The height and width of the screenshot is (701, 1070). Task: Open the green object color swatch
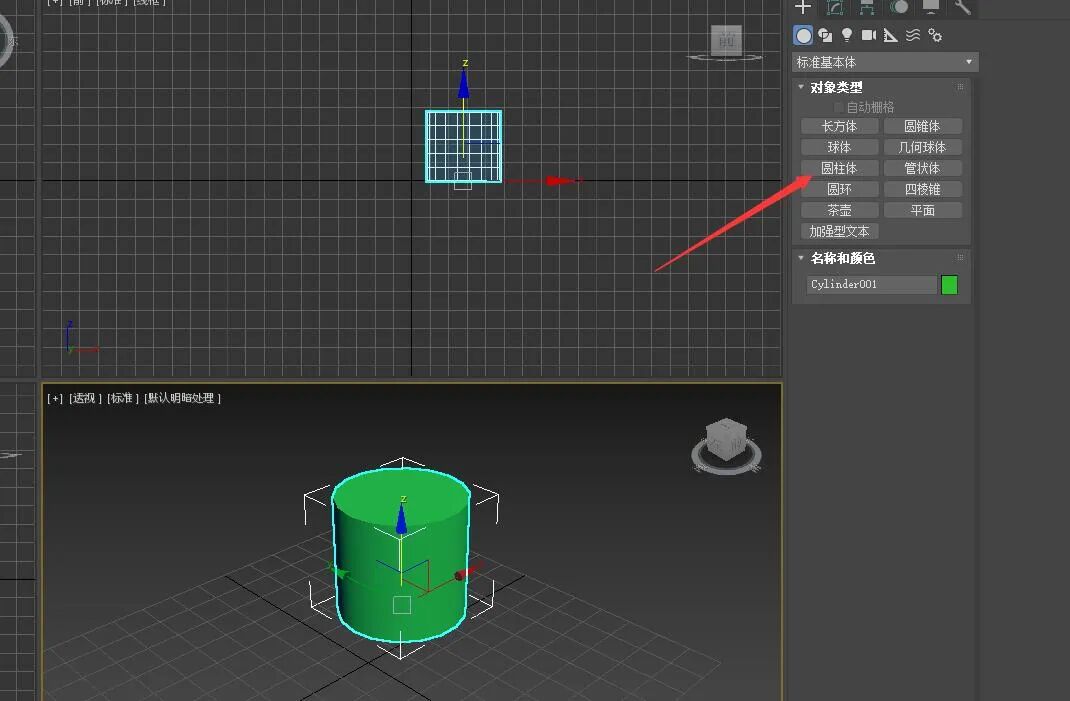click(x=949, y=285)
